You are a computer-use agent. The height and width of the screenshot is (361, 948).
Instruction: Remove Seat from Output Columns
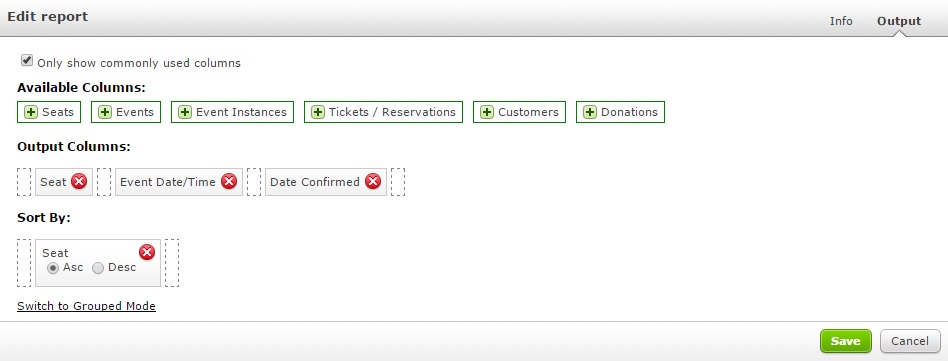click(79, 181)
